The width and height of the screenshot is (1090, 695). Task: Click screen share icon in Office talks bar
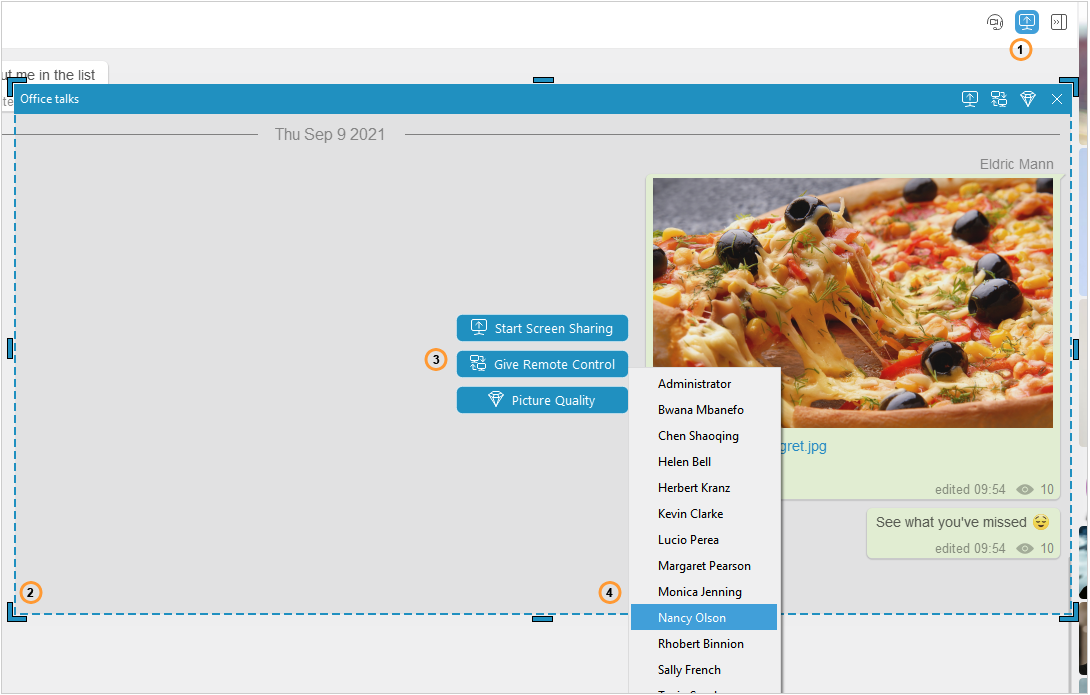pos(969,99)
